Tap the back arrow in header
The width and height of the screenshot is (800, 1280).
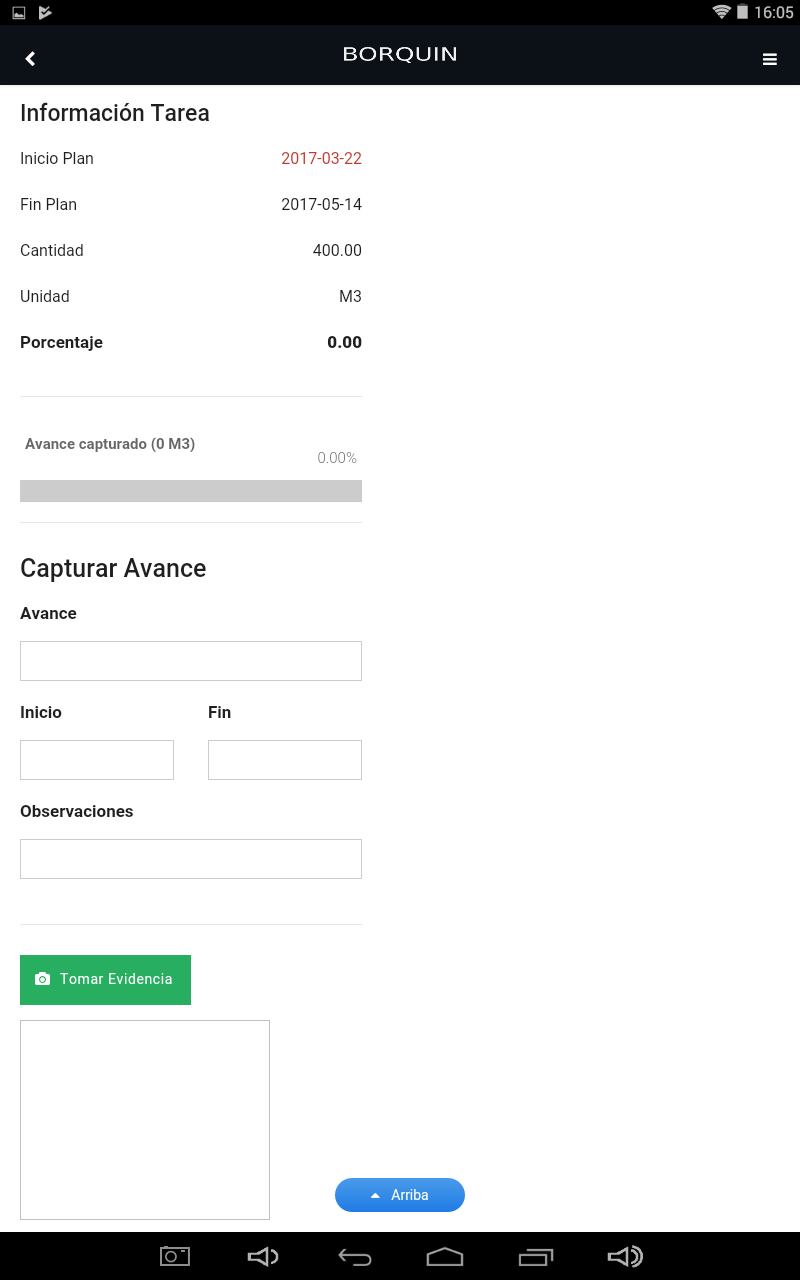31,59
